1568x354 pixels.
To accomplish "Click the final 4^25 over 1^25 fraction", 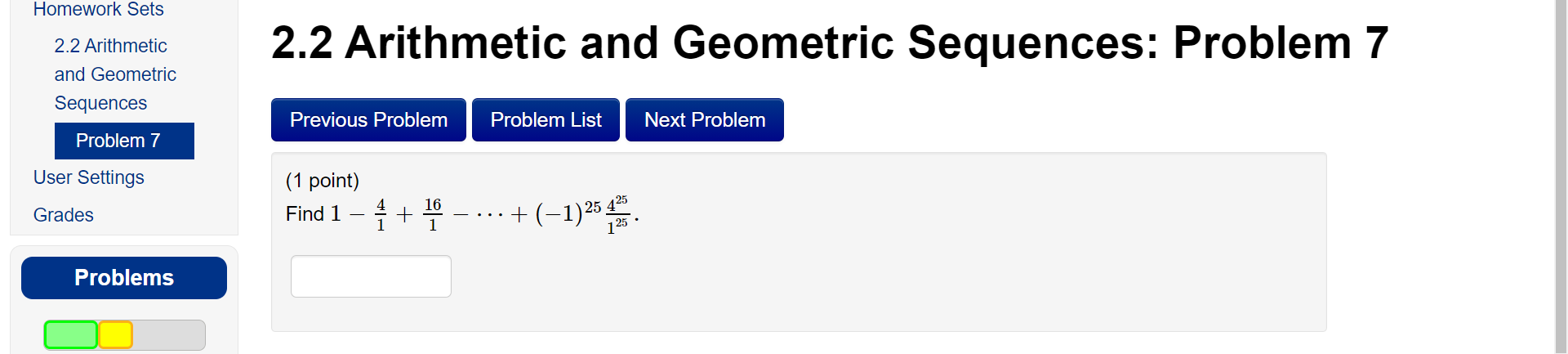I will [617, 215].
